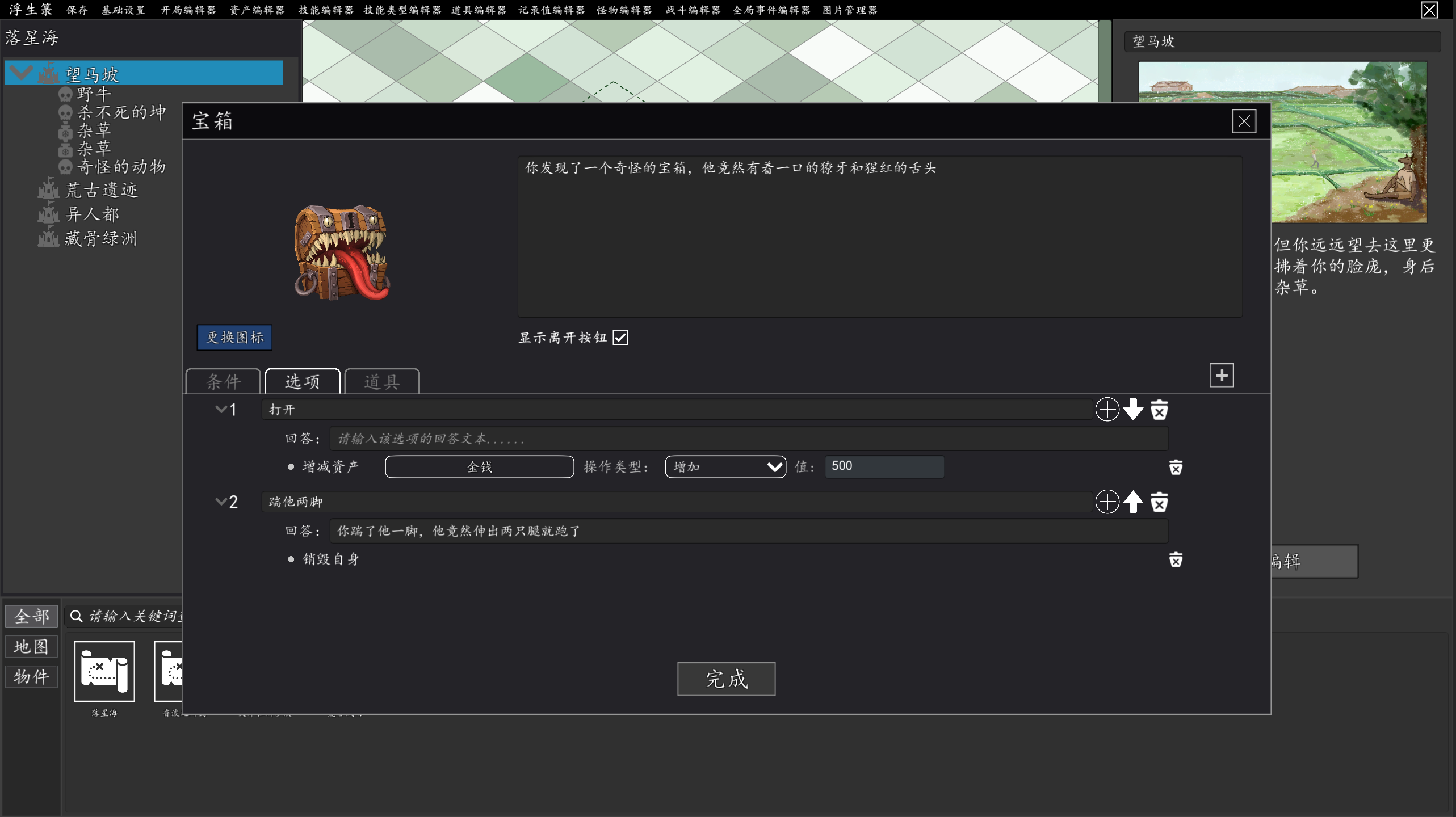Screen dimensions: 1456x817
Task: Filter assets by 全部
Action: point(32,616)
